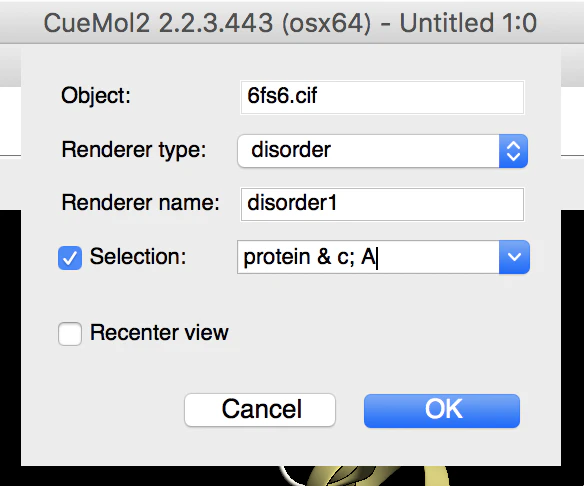Cancel the new renderer dialog
The height and width of the screenshot is (486, 584).
tap(260, 410)
